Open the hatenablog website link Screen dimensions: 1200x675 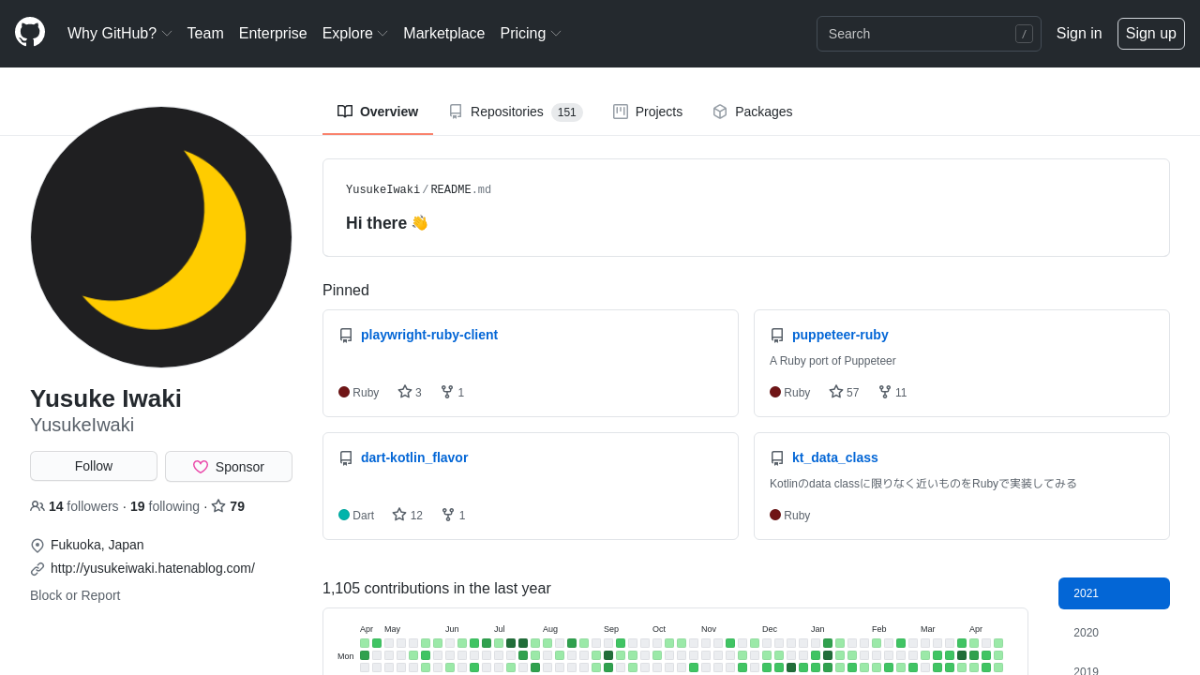(x=153, y=568)
